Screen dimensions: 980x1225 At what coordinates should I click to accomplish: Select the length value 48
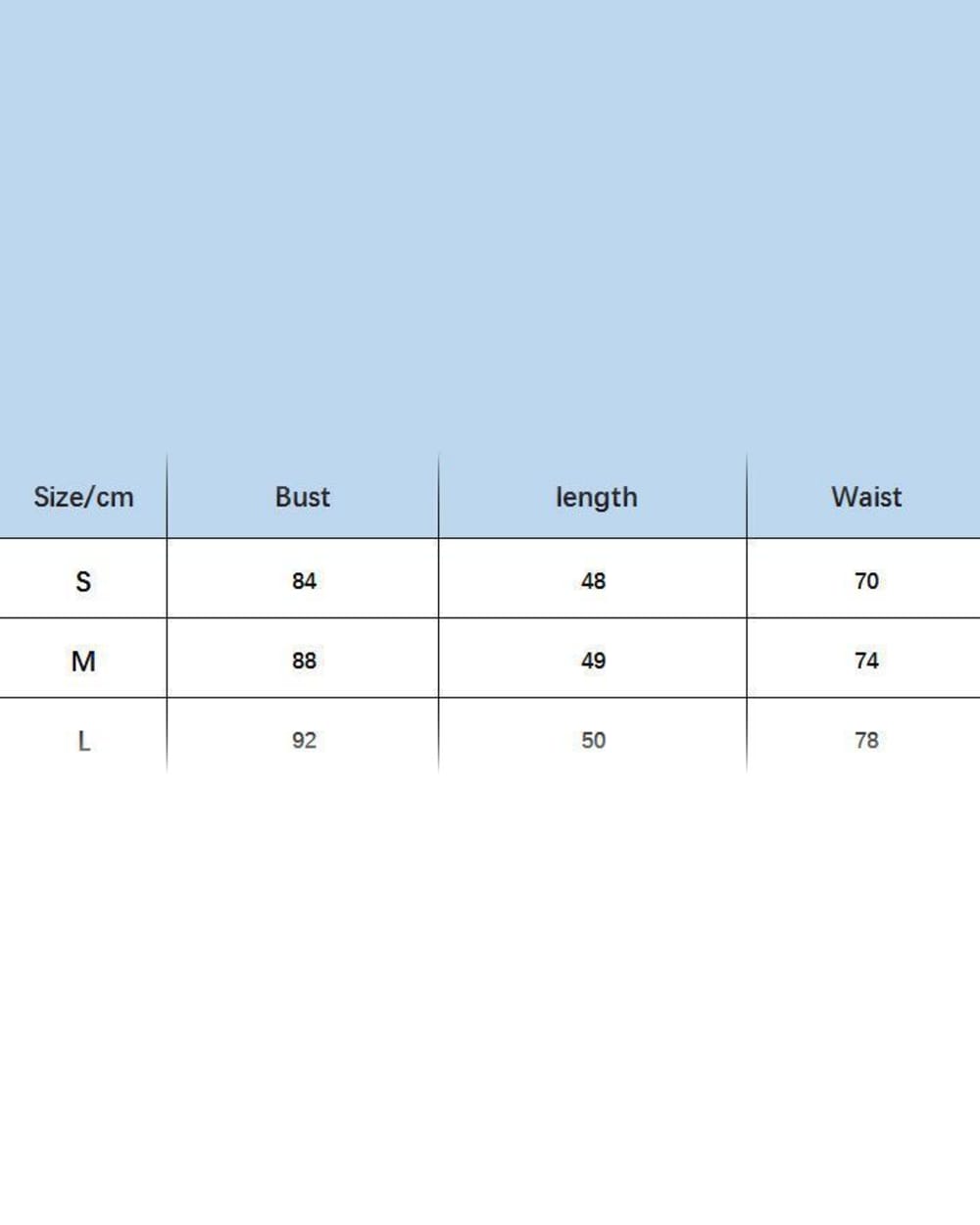click(593, 581)
